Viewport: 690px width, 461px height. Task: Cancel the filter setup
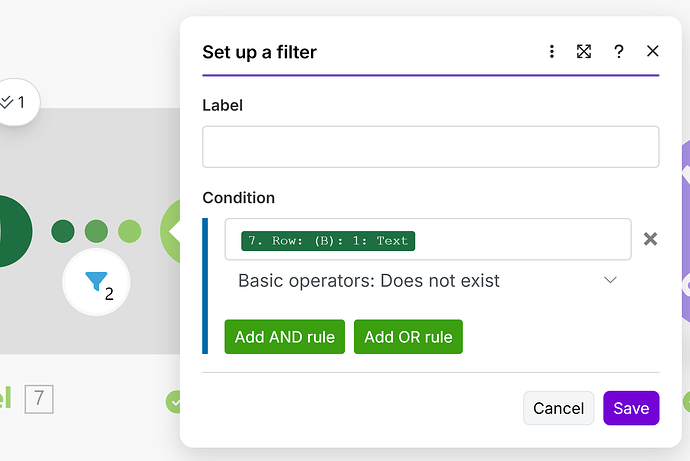click(558, 408)
